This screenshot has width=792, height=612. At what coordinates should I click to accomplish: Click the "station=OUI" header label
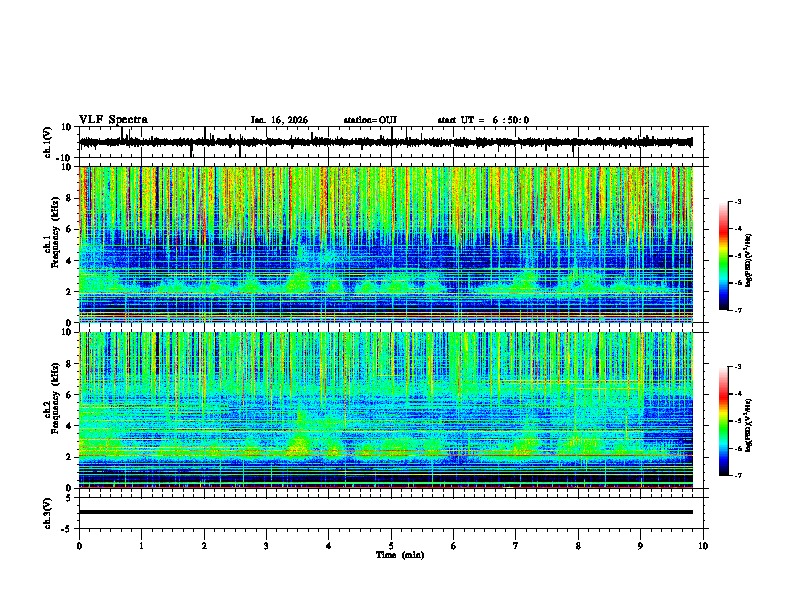coord(370,120)
